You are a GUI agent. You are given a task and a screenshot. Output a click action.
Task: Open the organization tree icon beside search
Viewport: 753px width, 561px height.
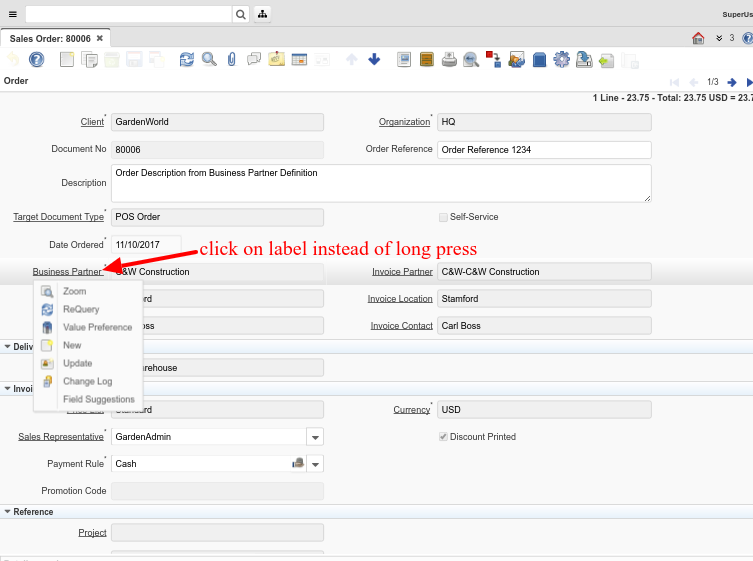[x=263, y=14]
